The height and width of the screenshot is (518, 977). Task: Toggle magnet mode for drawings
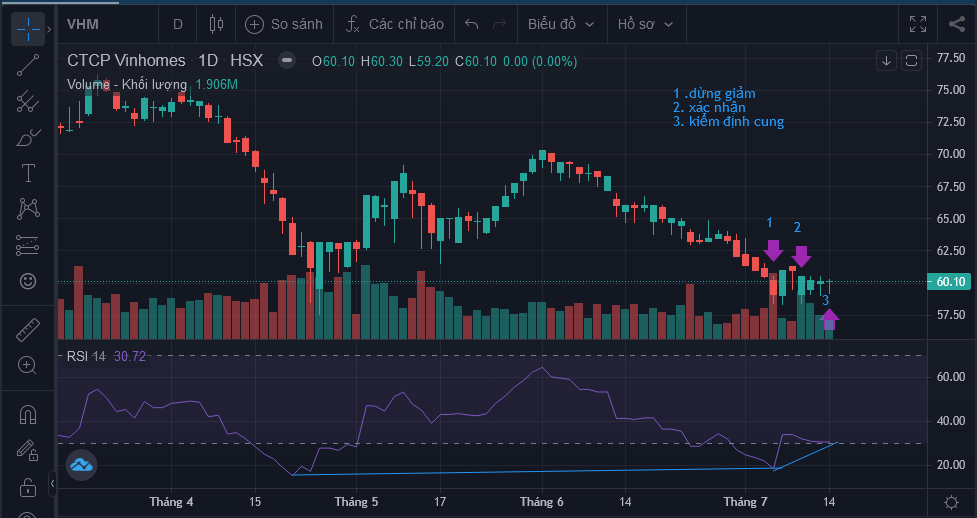(x=28, y=412)
